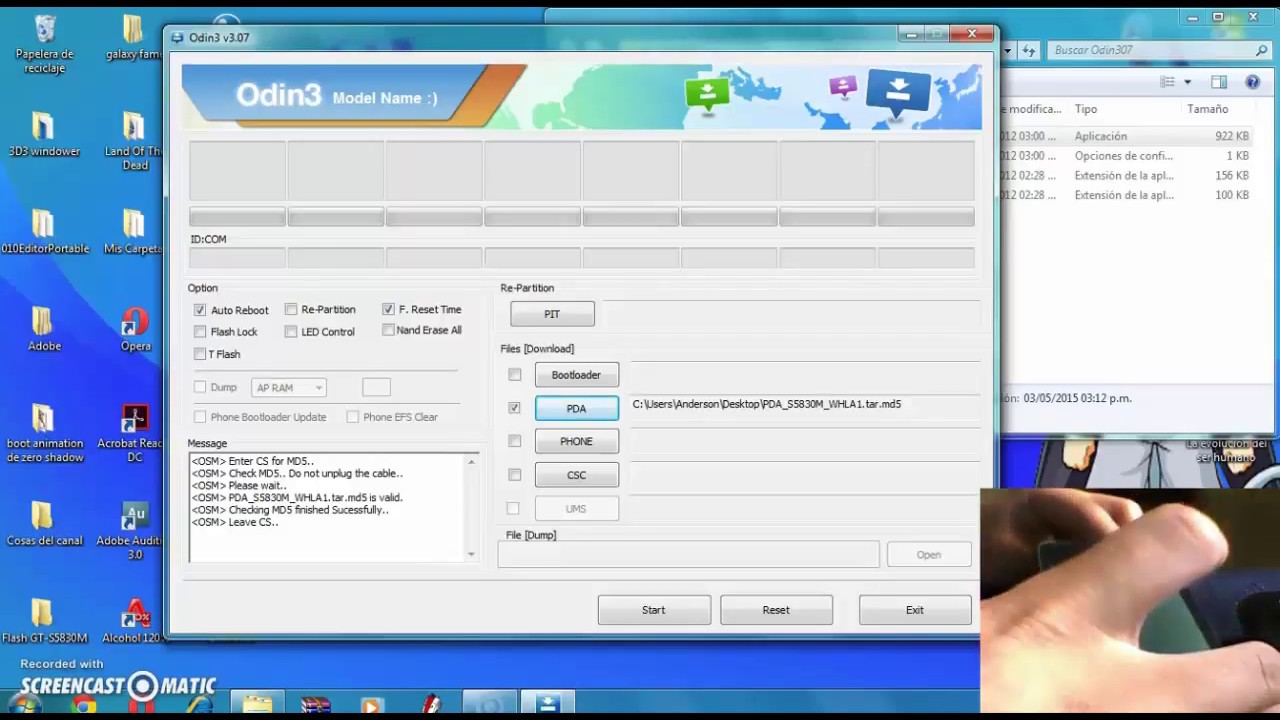The width and height of the screenshot is (1280, 720).
Task: Open the Explorer address history dropdown arrow
Action: tap(1008, 50)
